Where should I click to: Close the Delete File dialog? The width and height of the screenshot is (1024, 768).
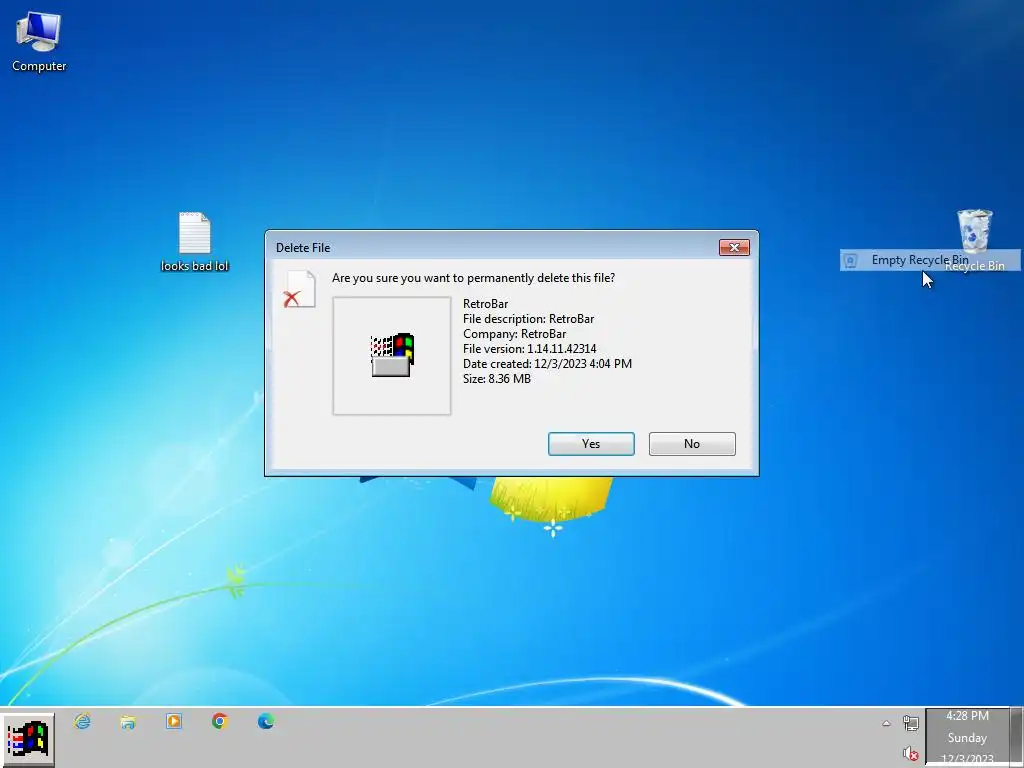734,248
